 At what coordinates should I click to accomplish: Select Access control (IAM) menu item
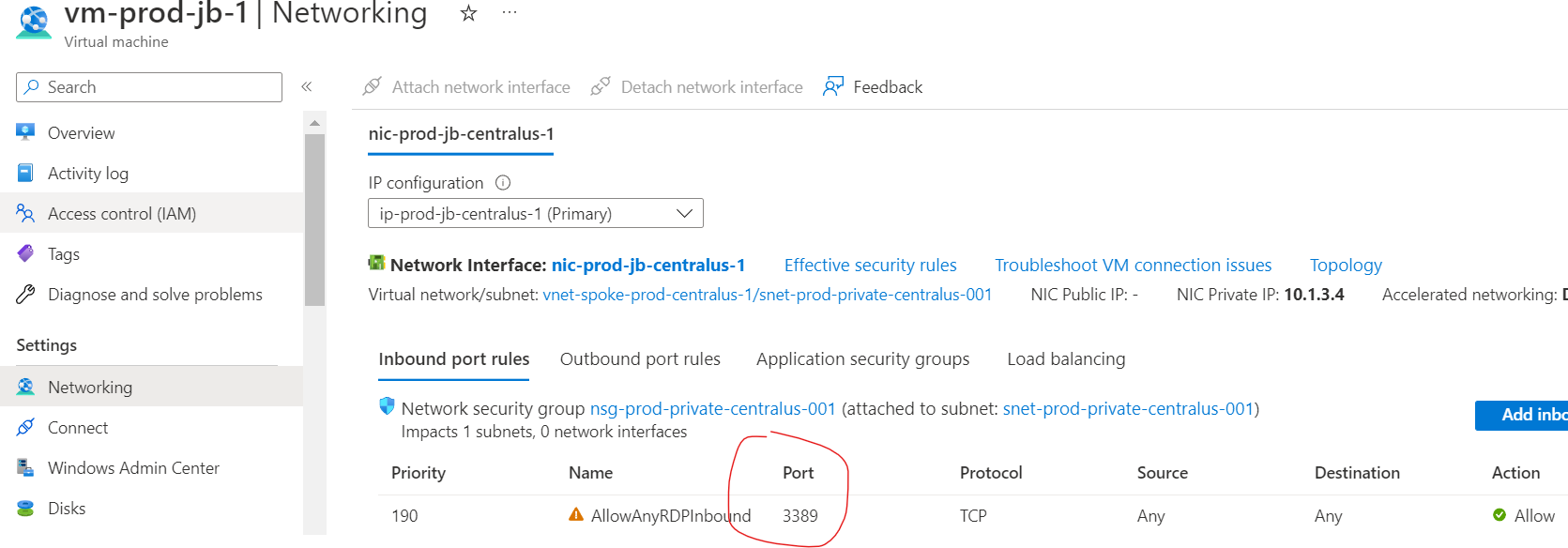pos(122,214)
